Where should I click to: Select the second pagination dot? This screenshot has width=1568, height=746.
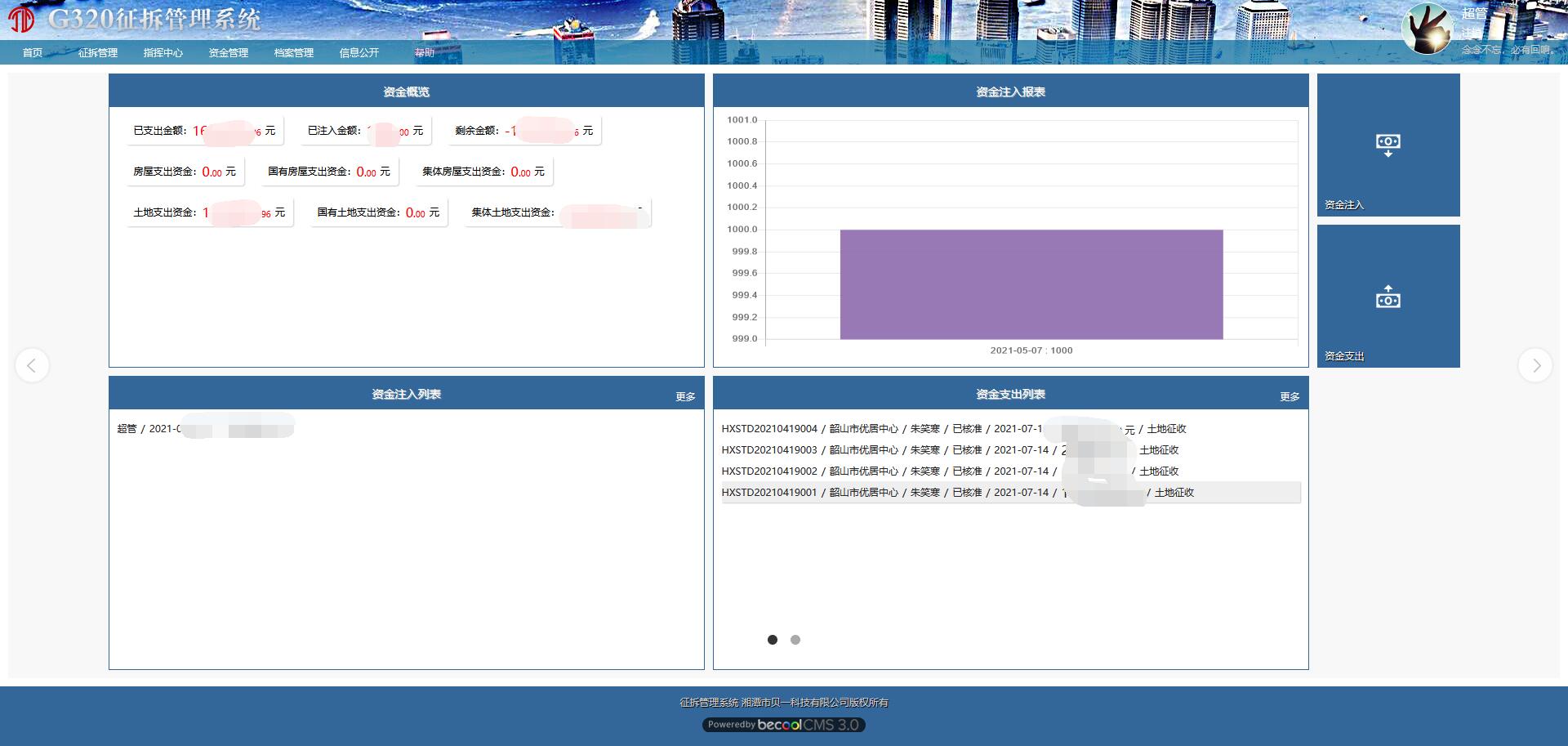tap(795, 640)
